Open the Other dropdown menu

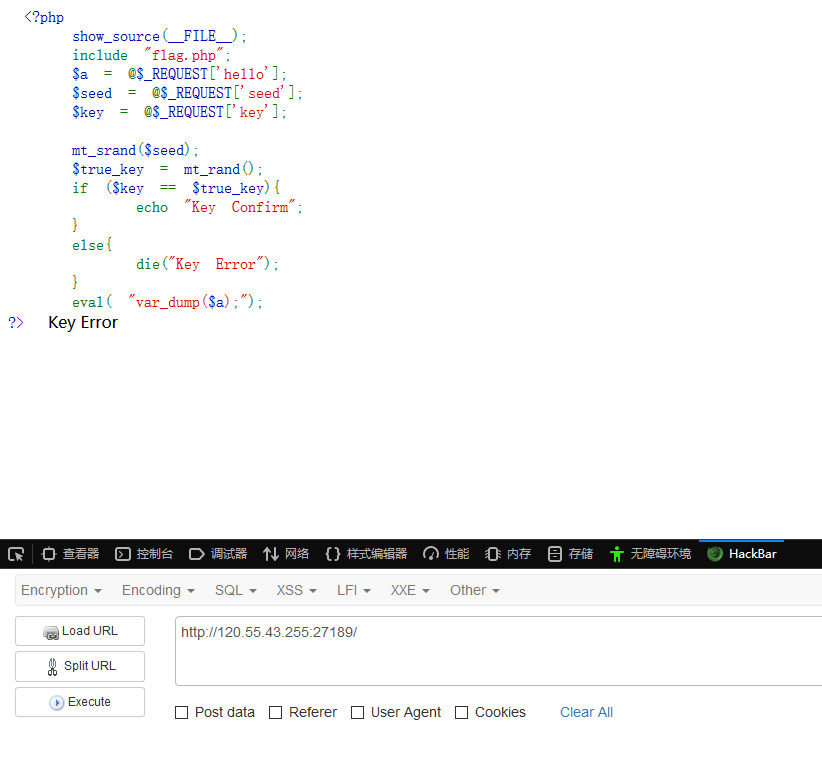coord(475,590)
